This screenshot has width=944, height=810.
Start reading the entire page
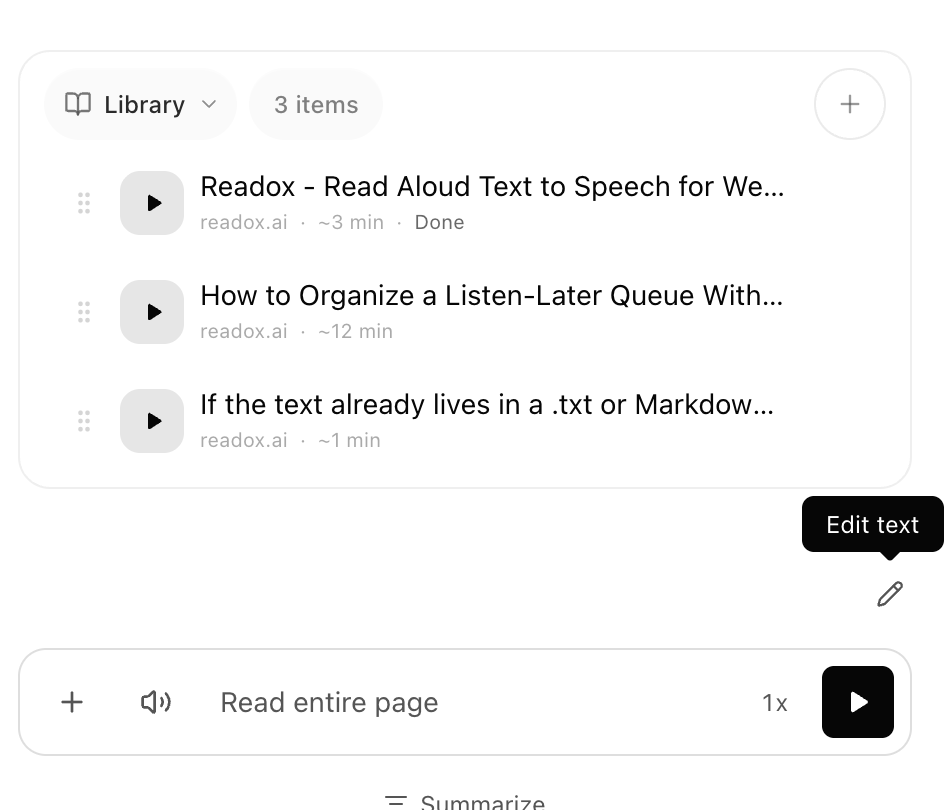[857, 702]
